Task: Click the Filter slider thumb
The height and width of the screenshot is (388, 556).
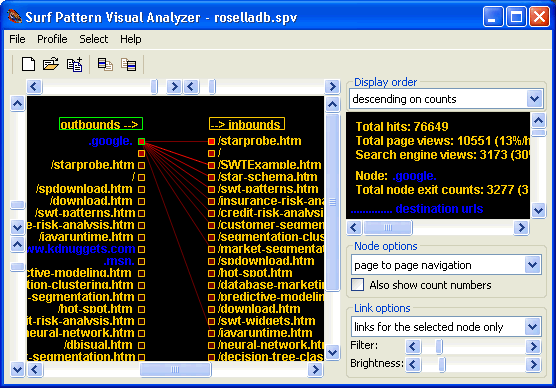Action: pyautogui.click(x=439, y=347)
